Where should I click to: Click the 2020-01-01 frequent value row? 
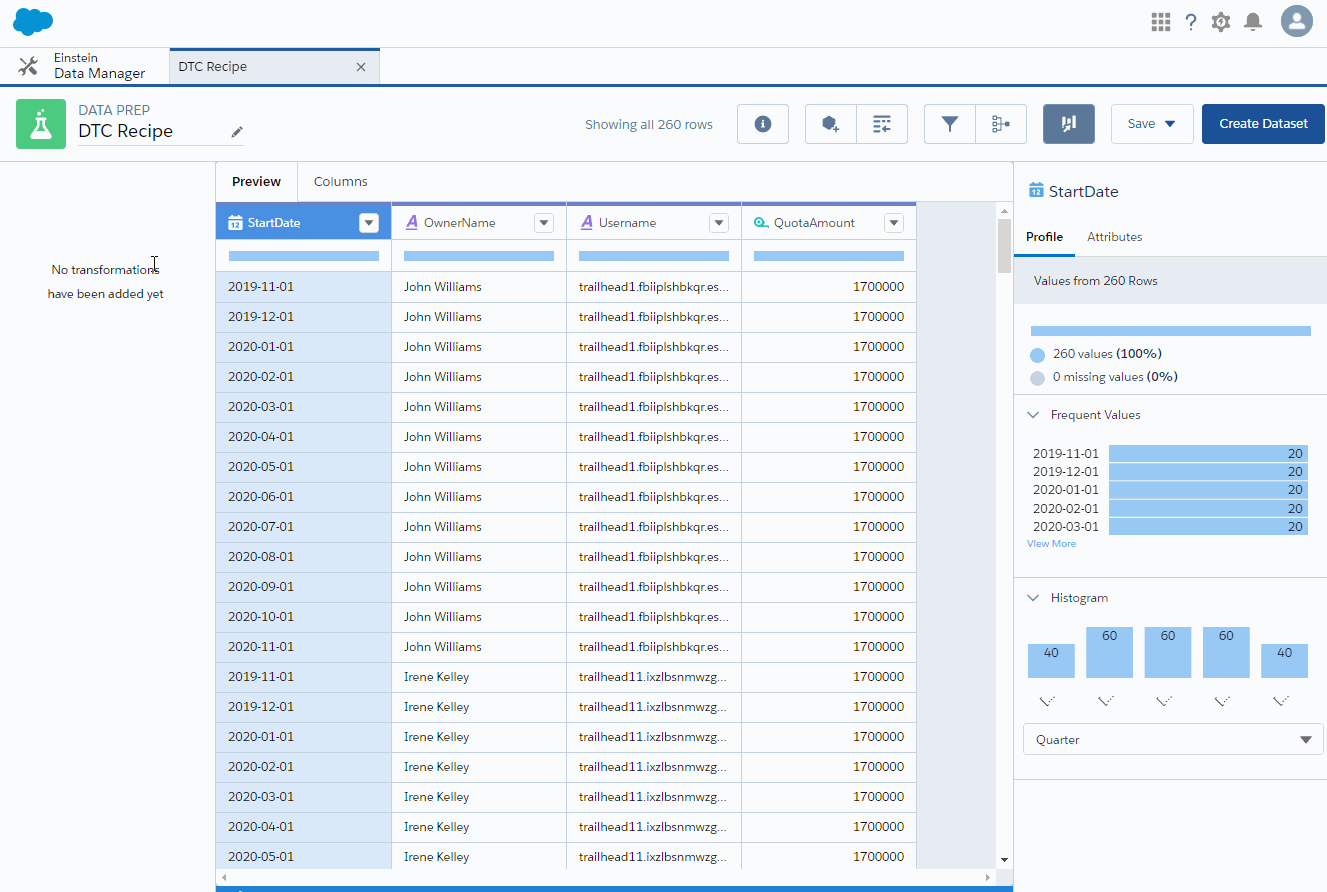(x=1170, y=490)
